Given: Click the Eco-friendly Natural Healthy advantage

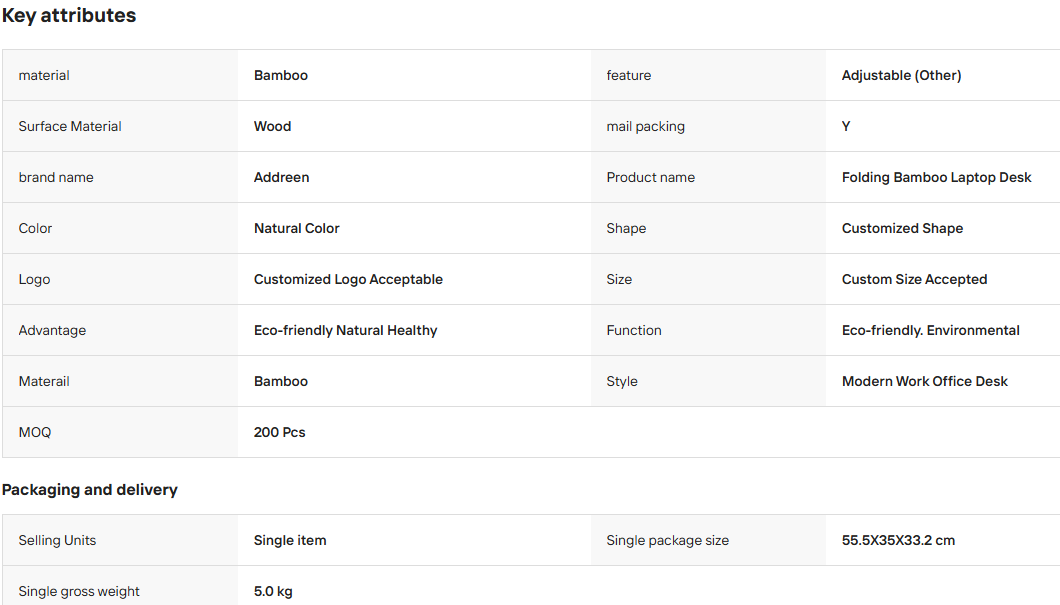Looking at the screenshot, I should (345, 331).
